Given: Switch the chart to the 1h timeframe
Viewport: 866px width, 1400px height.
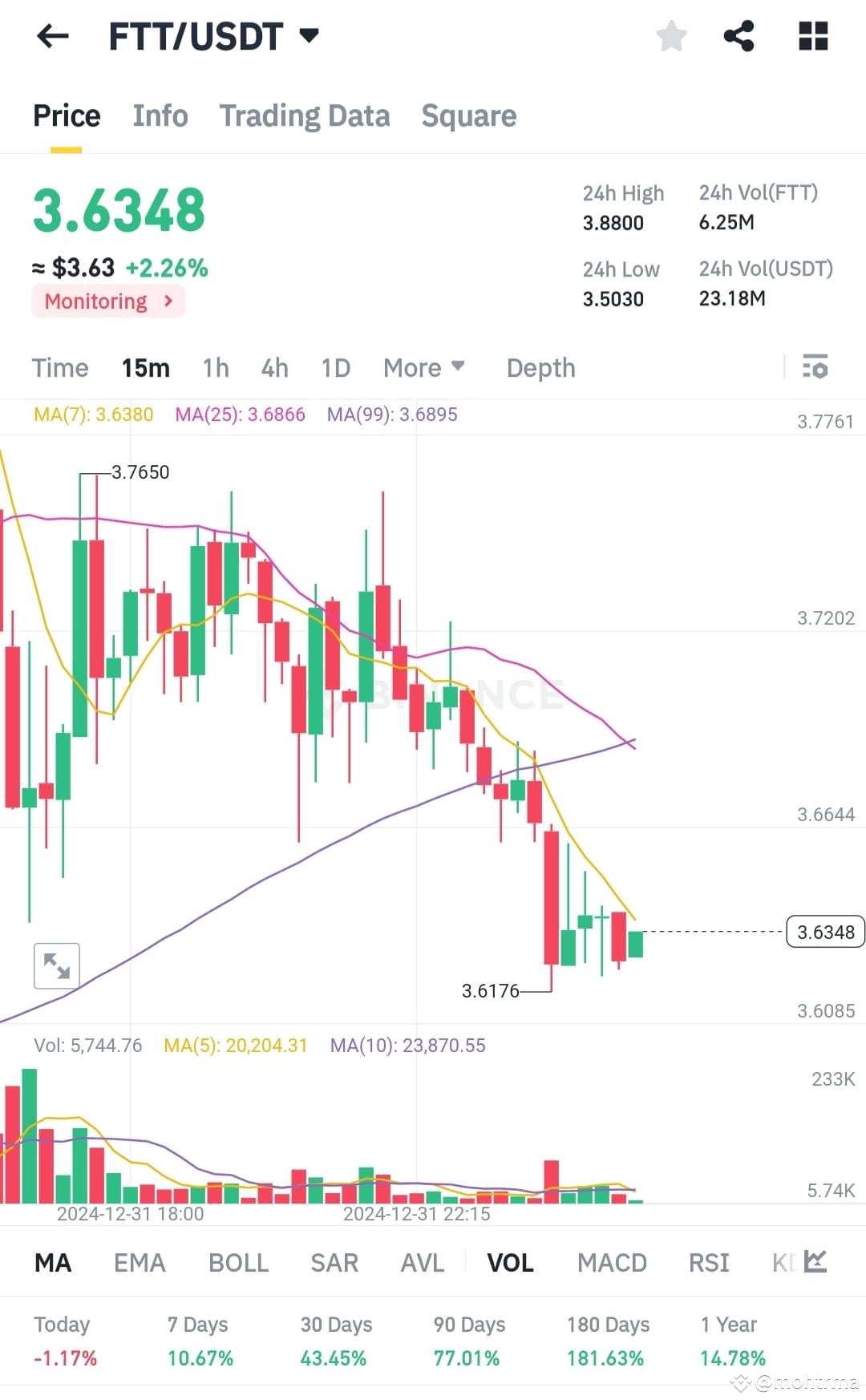Looking at the screenshot, I should pyautogui.click(x=215, y=367).
